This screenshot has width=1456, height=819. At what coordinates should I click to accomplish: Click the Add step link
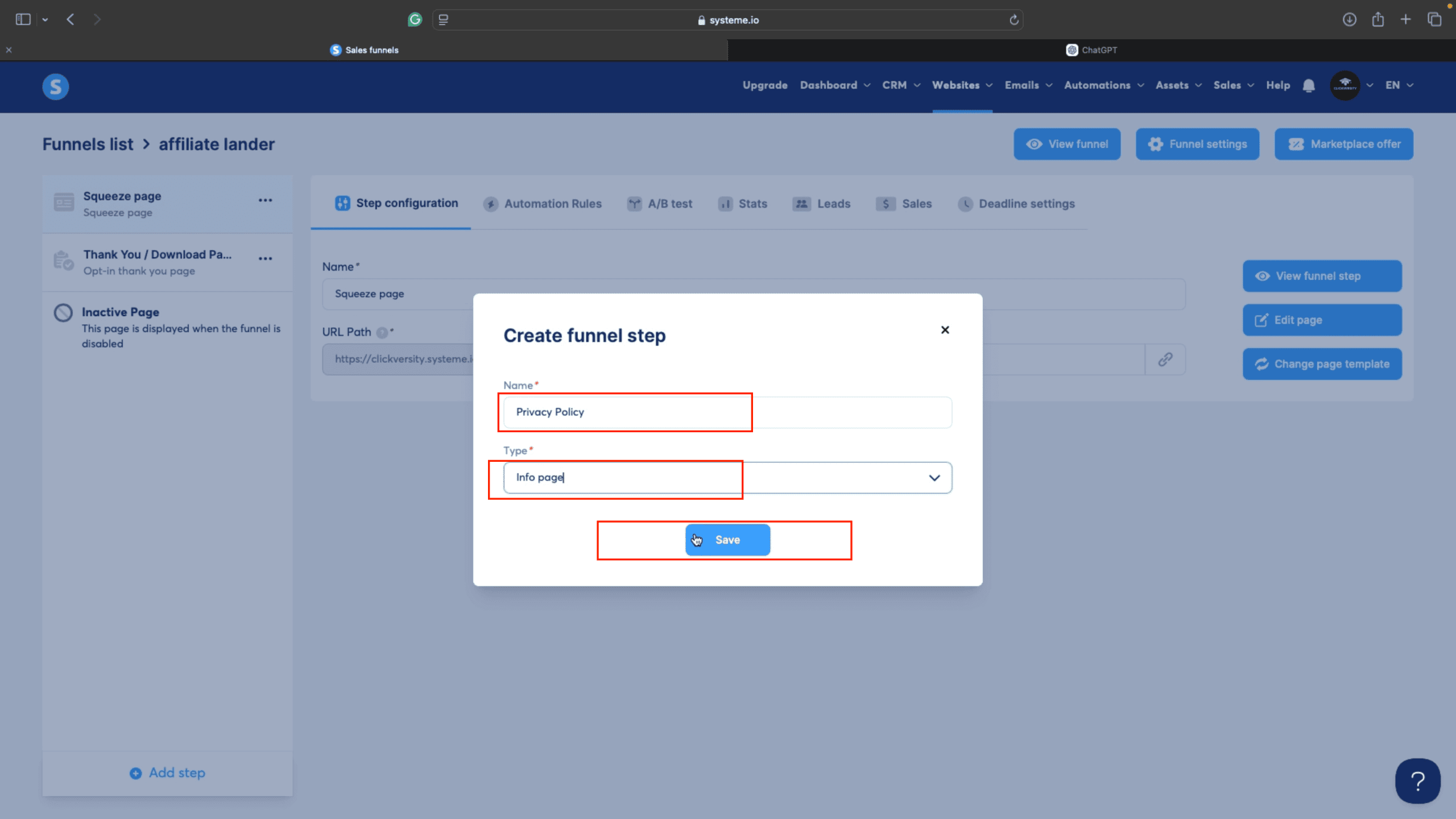(167, 773)
